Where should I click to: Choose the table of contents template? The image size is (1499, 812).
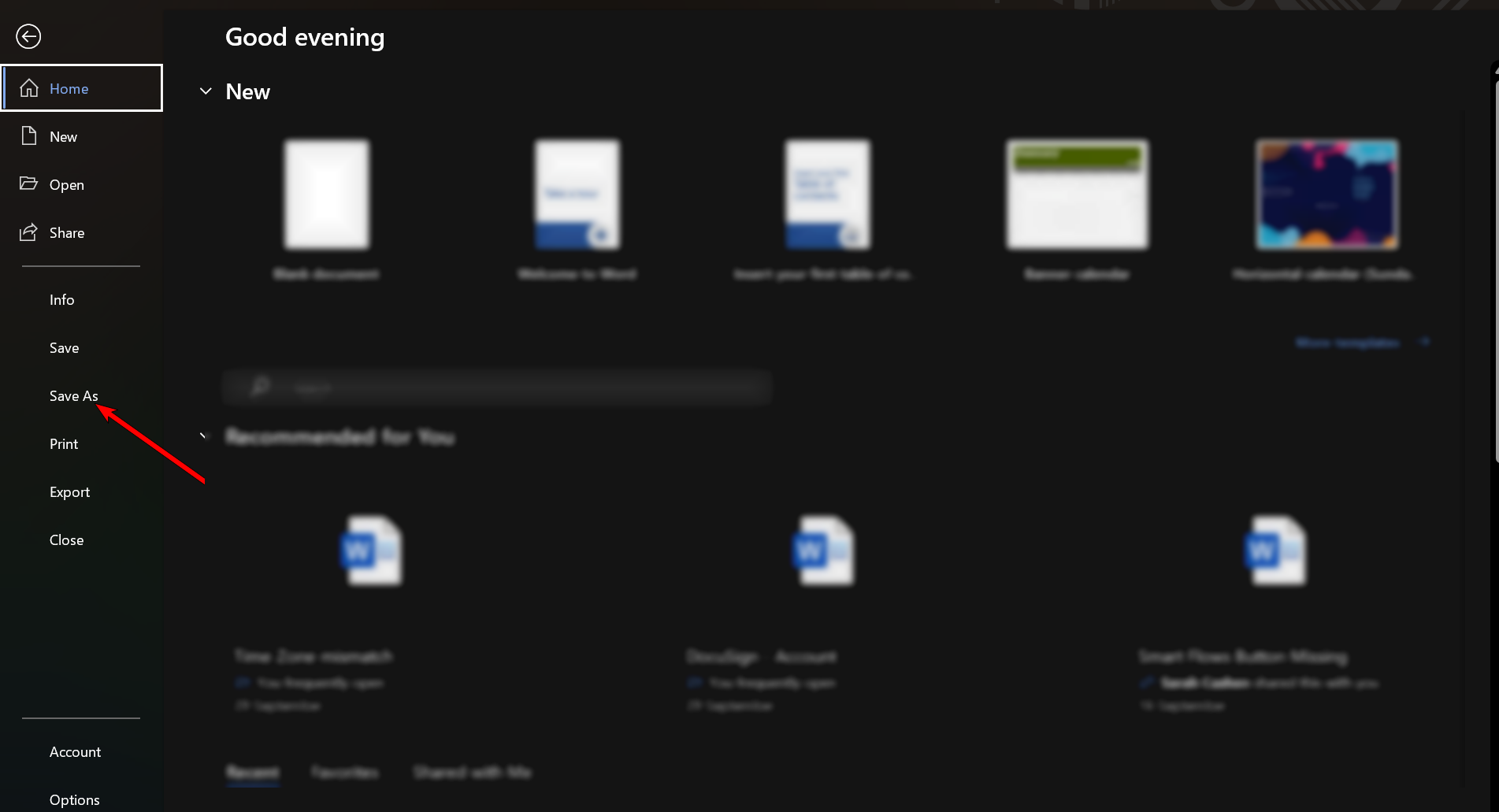pos(823,209)
